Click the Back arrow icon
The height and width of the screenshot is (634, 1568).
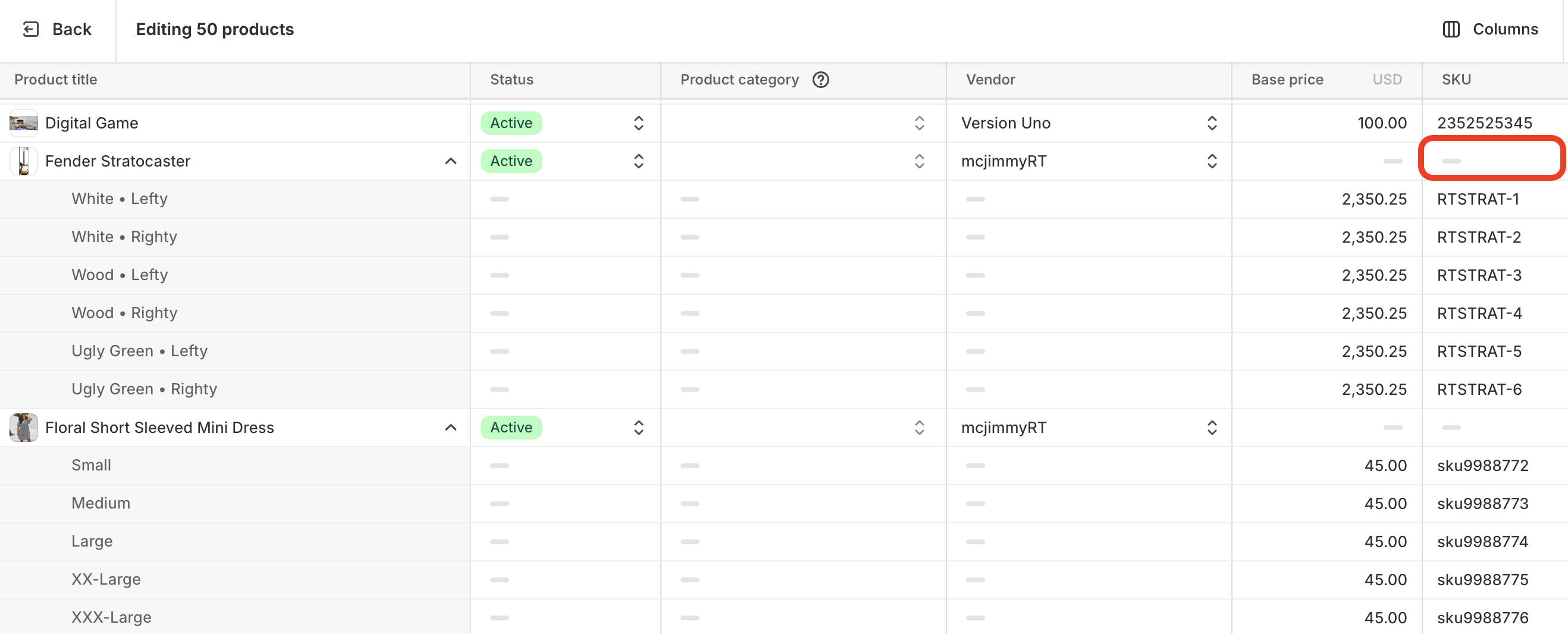pos(30,29)
